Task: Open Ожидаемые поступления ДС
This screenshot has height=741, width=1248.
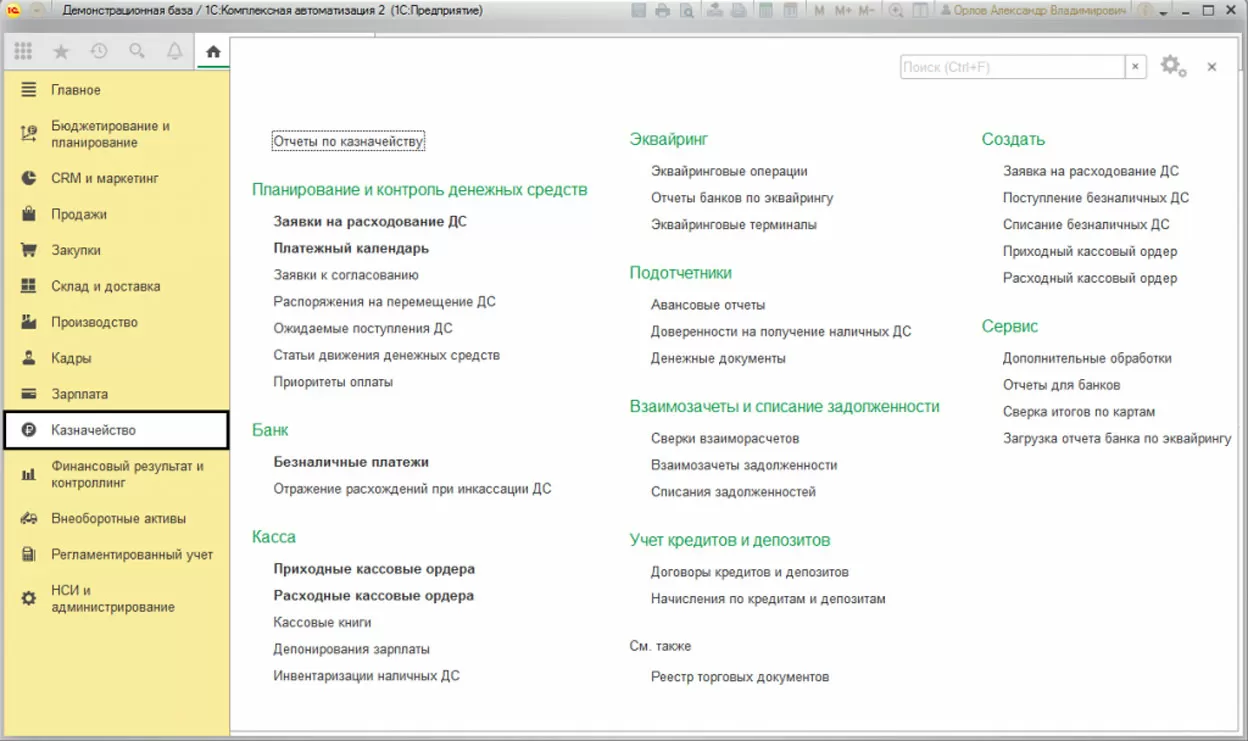Action: point(363,328)
